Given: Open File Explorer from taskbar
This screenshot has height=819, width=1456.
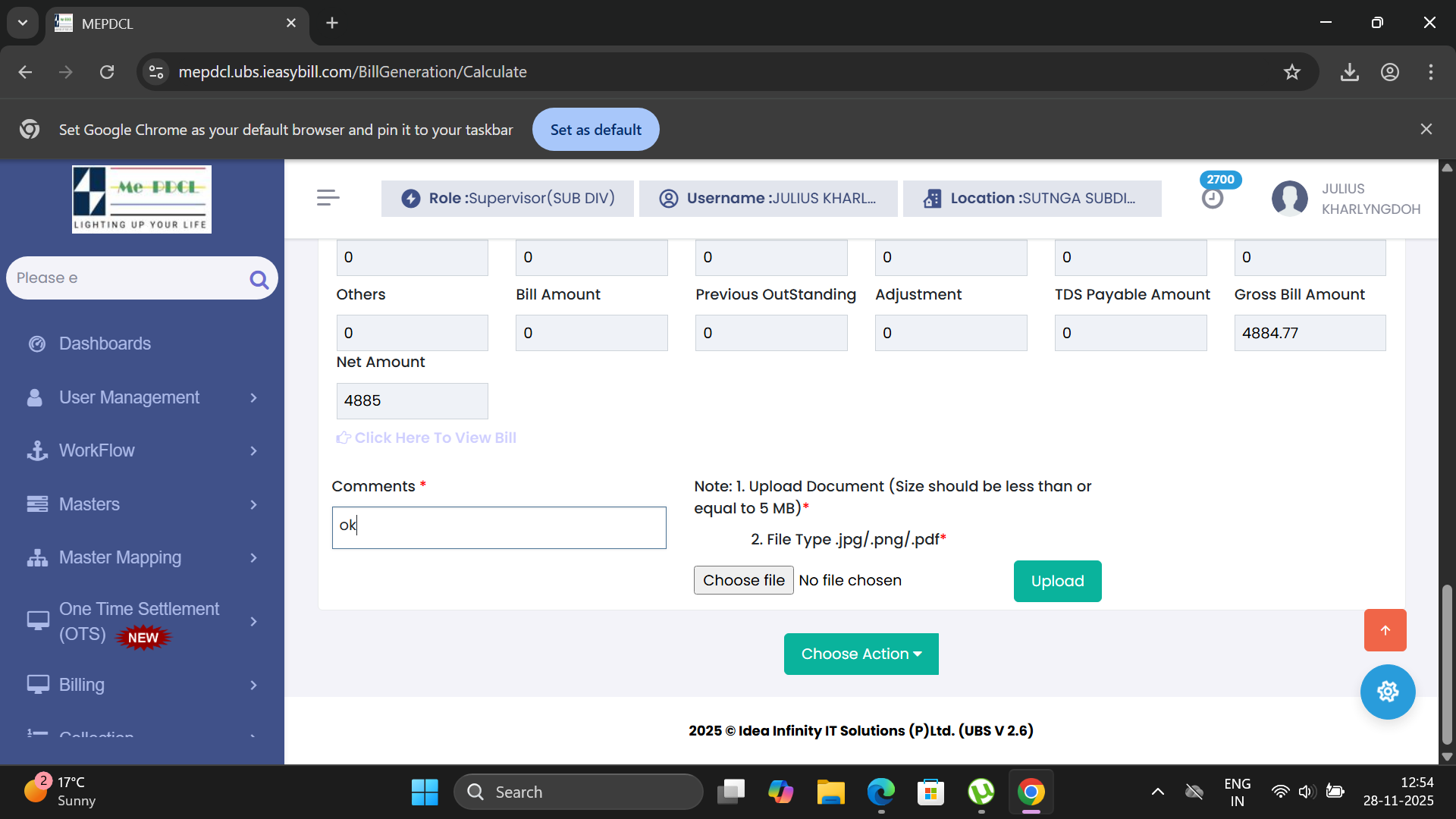Looking at the screenshot, I should pos(830,792).
